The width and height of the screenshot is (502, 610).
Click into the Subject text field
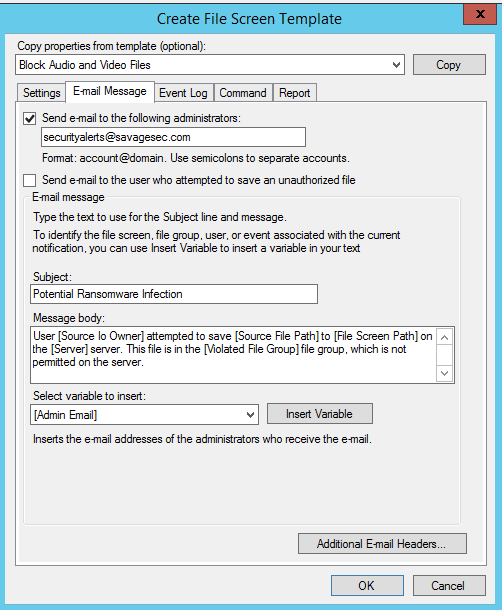click(174, 294)
